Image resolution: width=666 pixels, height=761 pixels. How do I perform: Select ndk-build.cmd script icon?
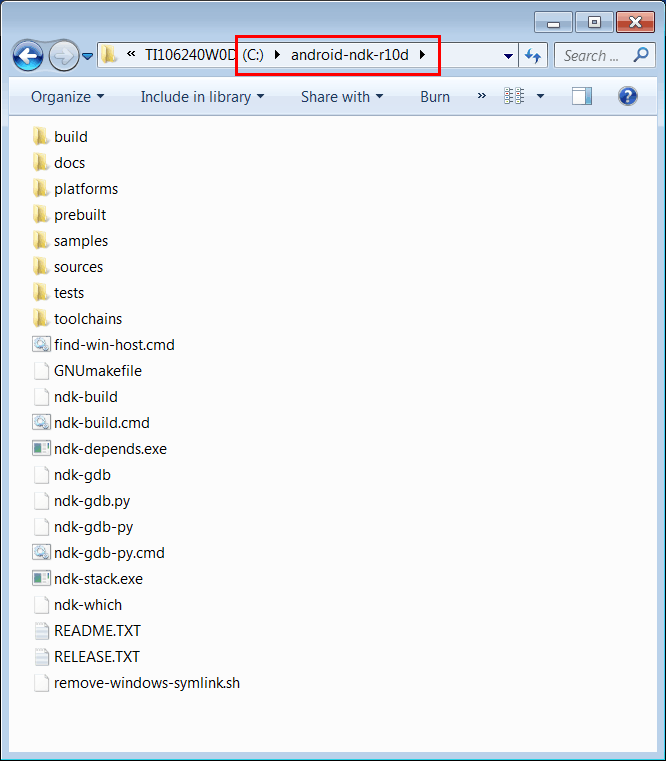(x=41, y=423)
